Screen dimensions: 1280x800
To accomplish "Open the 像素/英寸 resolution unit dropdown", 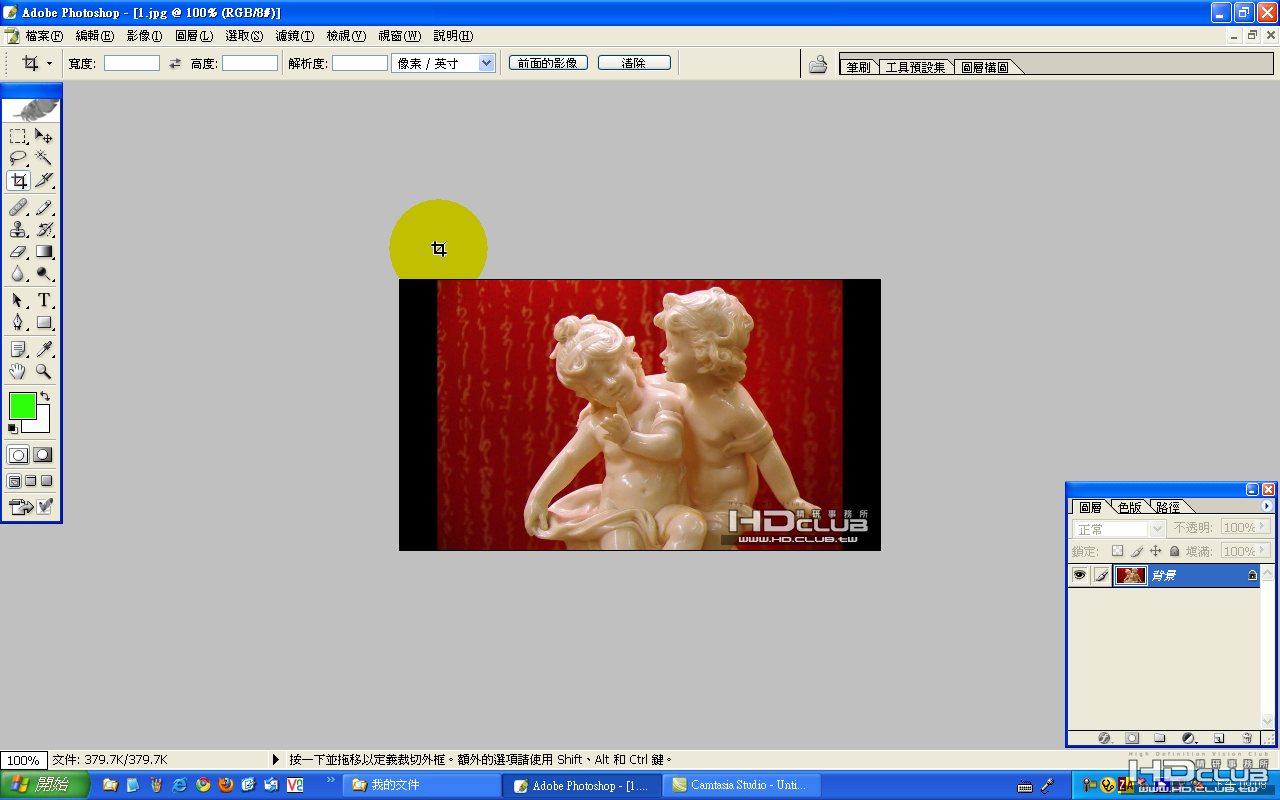I will 444,63.
